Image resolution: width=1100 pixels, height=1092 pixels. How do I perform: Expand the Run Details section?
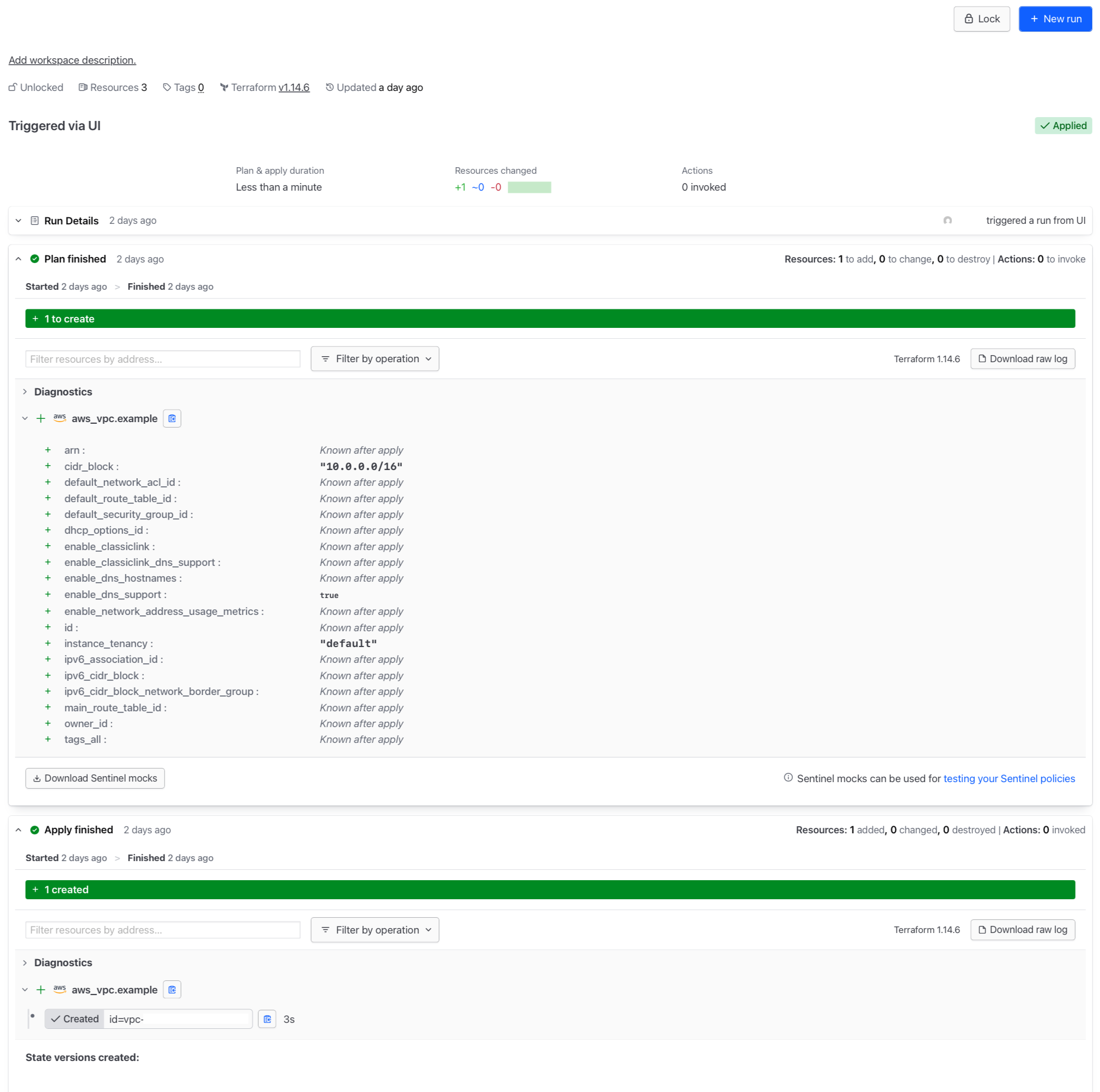point(18,221)
